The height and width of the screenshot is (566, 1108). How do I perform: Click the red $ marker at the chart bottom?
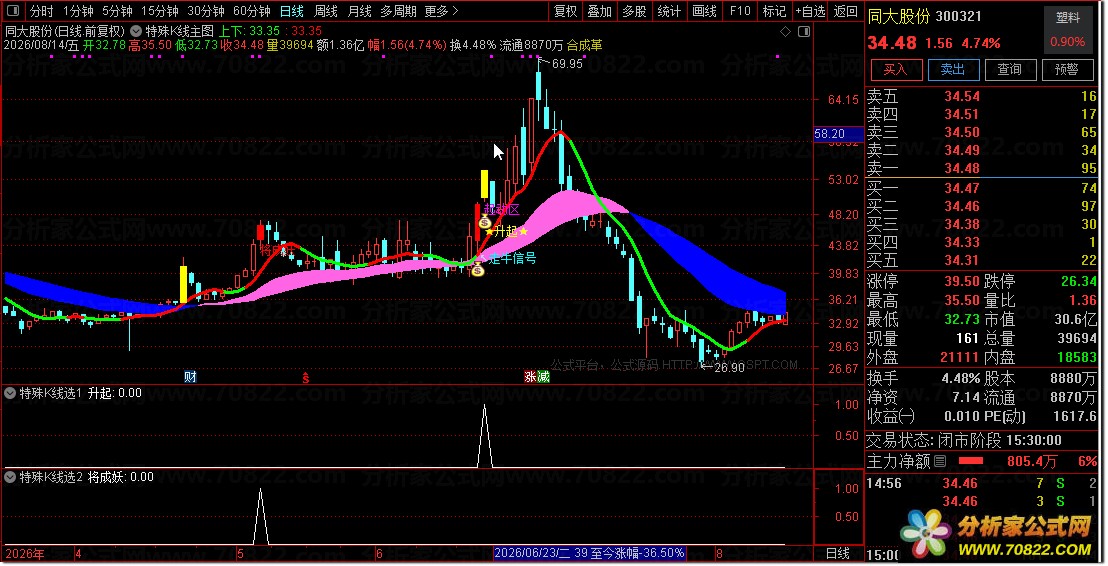click(305, 378)
